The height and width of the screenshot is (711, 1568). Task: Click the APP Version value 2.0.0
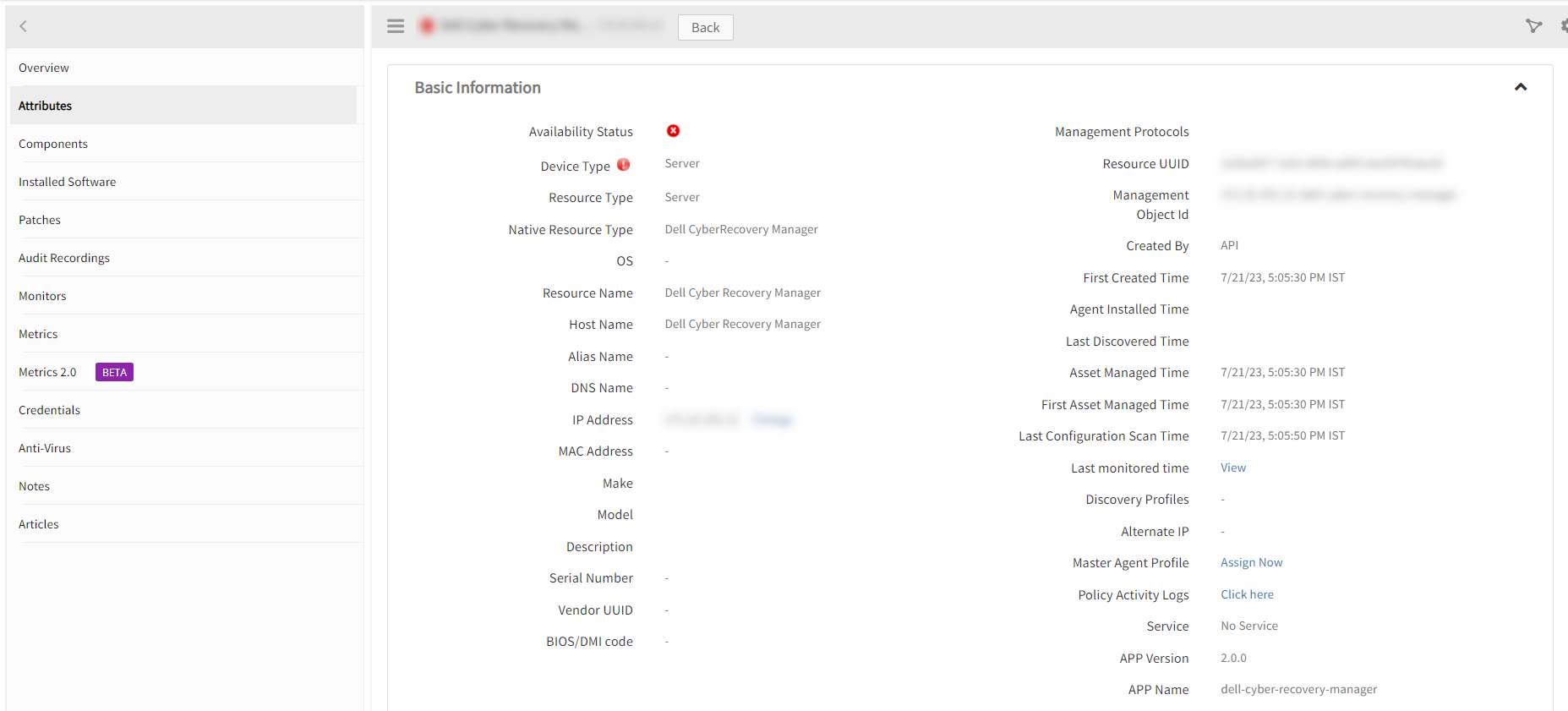pos(1233,658)
